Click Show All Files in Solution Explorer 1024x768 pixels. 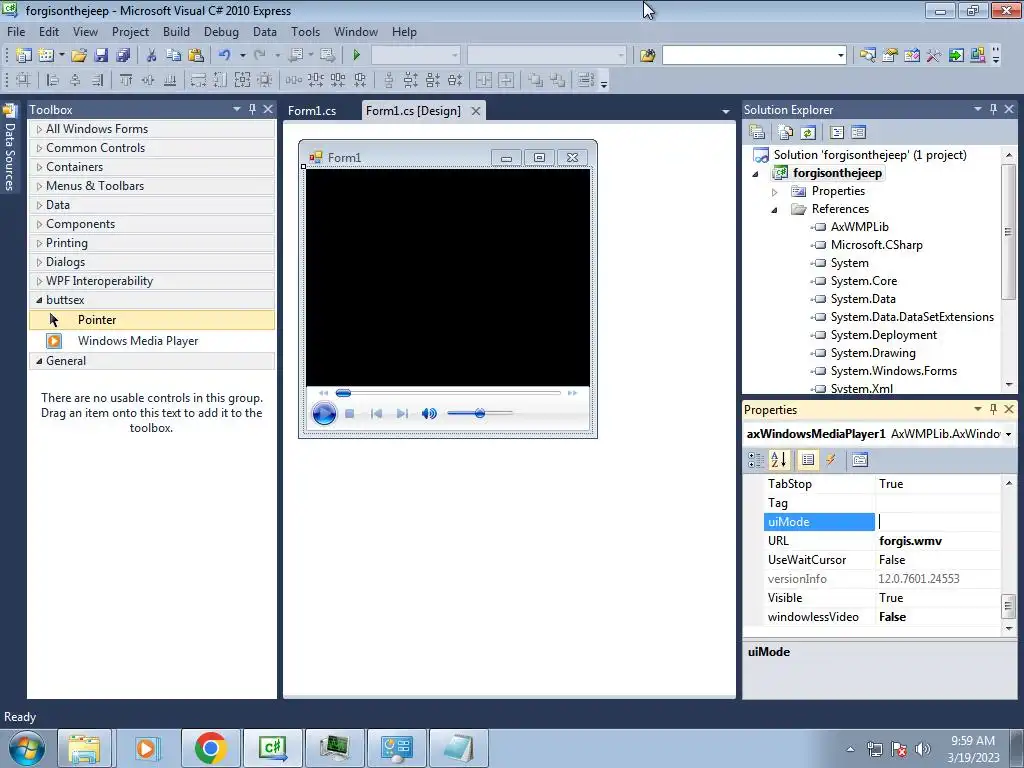[786, 133]
